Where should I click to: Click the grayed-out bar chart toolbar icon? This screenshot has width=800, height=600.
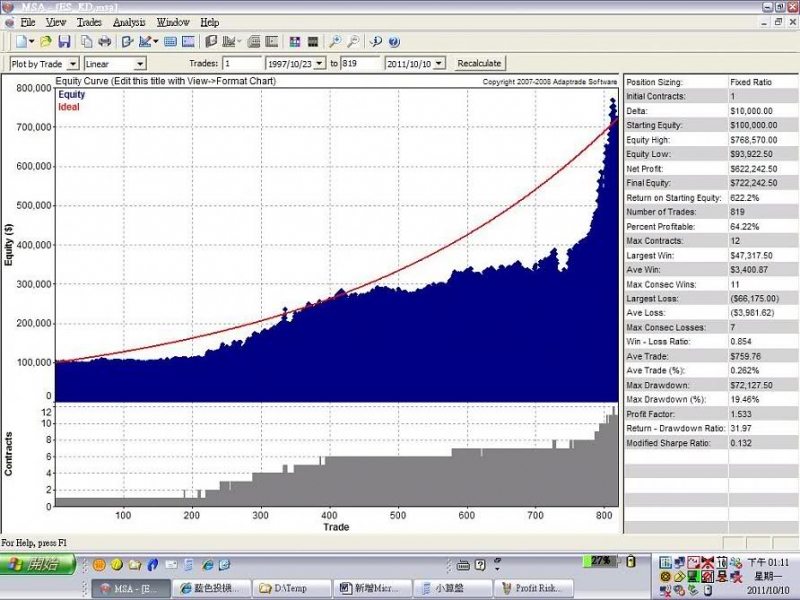(229, 42)
